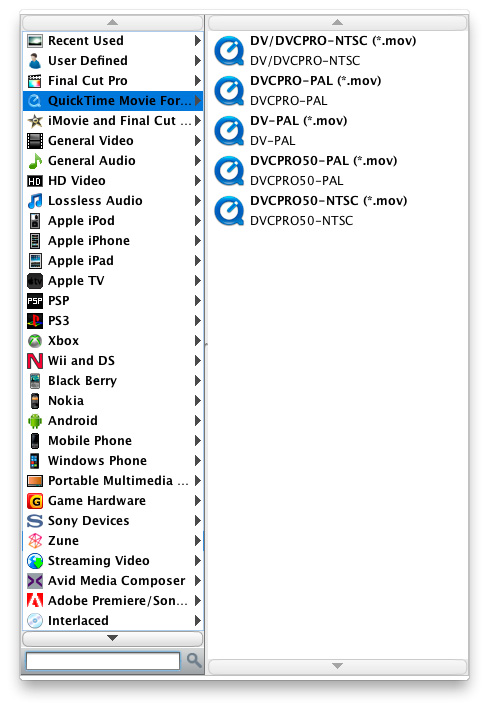Click the Adobe Premiere red icon
489x710 pixels.
35,600
